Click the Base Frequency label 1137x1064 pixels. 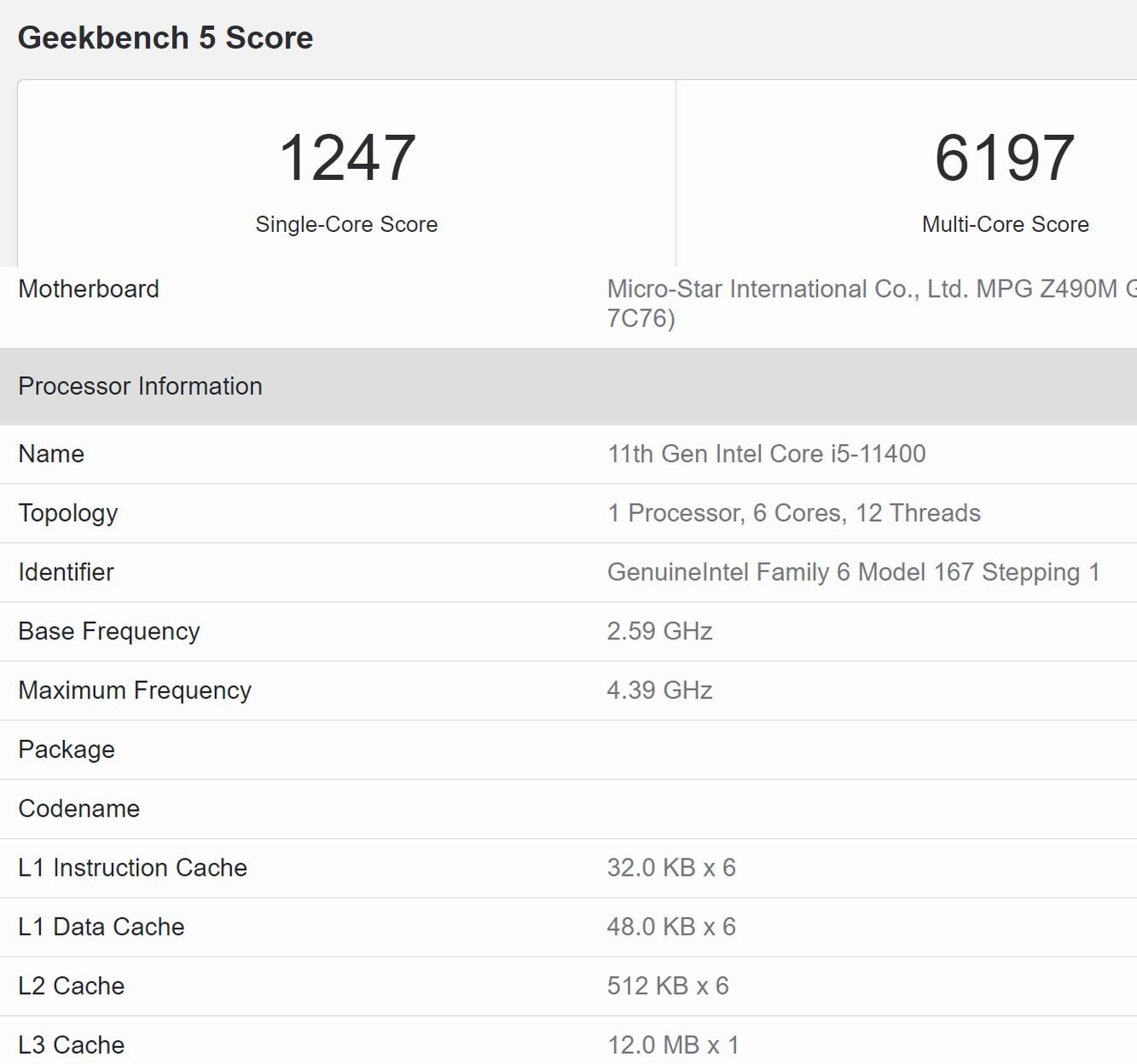(x=109, y=632)
